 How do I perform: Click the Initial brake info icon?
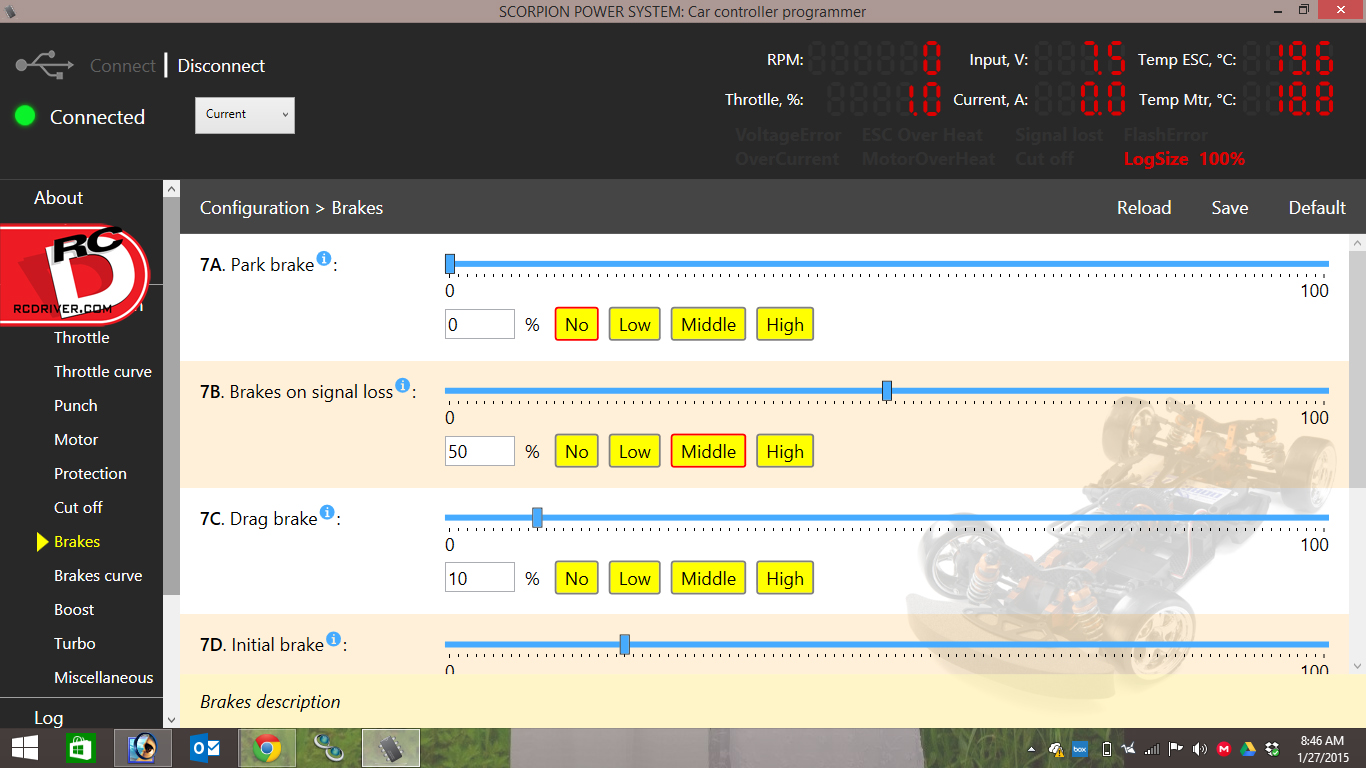[333, 639]
